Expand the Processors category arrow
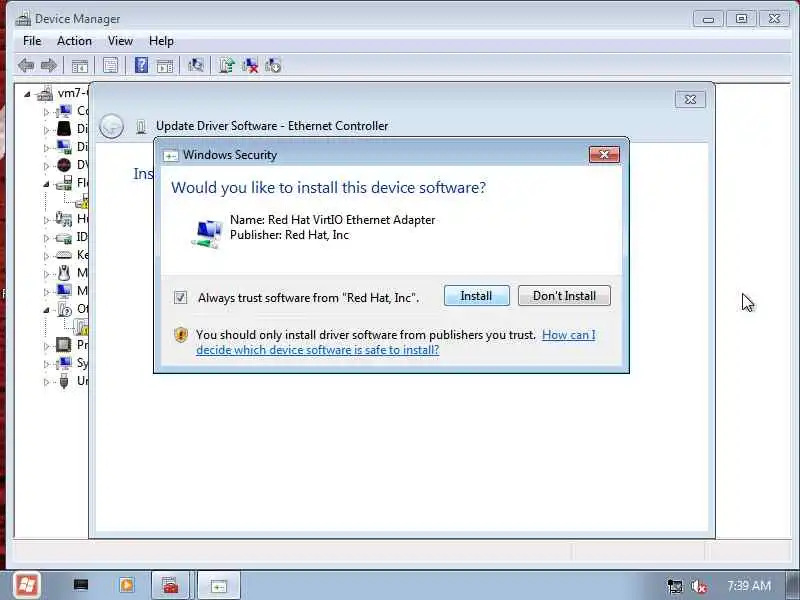The image size is (800, 600). click(46, 346)
